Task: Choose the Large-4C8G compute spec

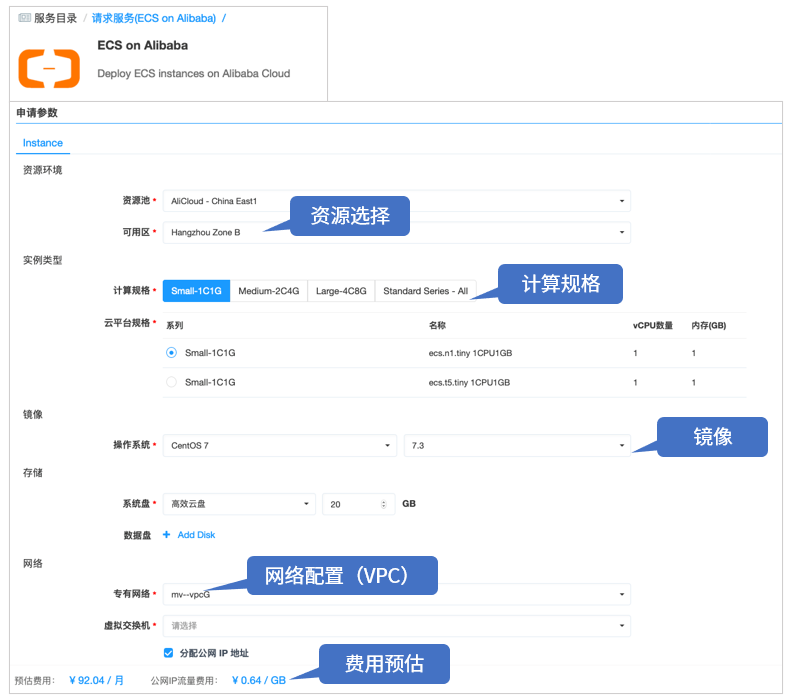Action: click(341, 291)
